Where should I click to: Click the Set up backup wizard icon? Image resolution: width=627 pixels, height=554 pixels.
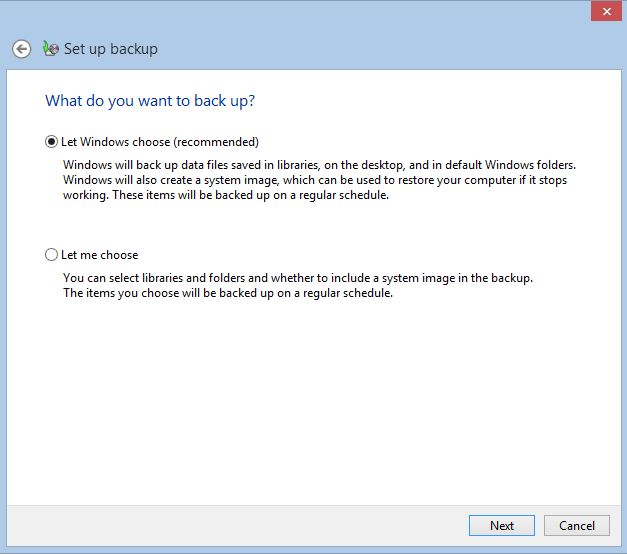click(51, 48)
